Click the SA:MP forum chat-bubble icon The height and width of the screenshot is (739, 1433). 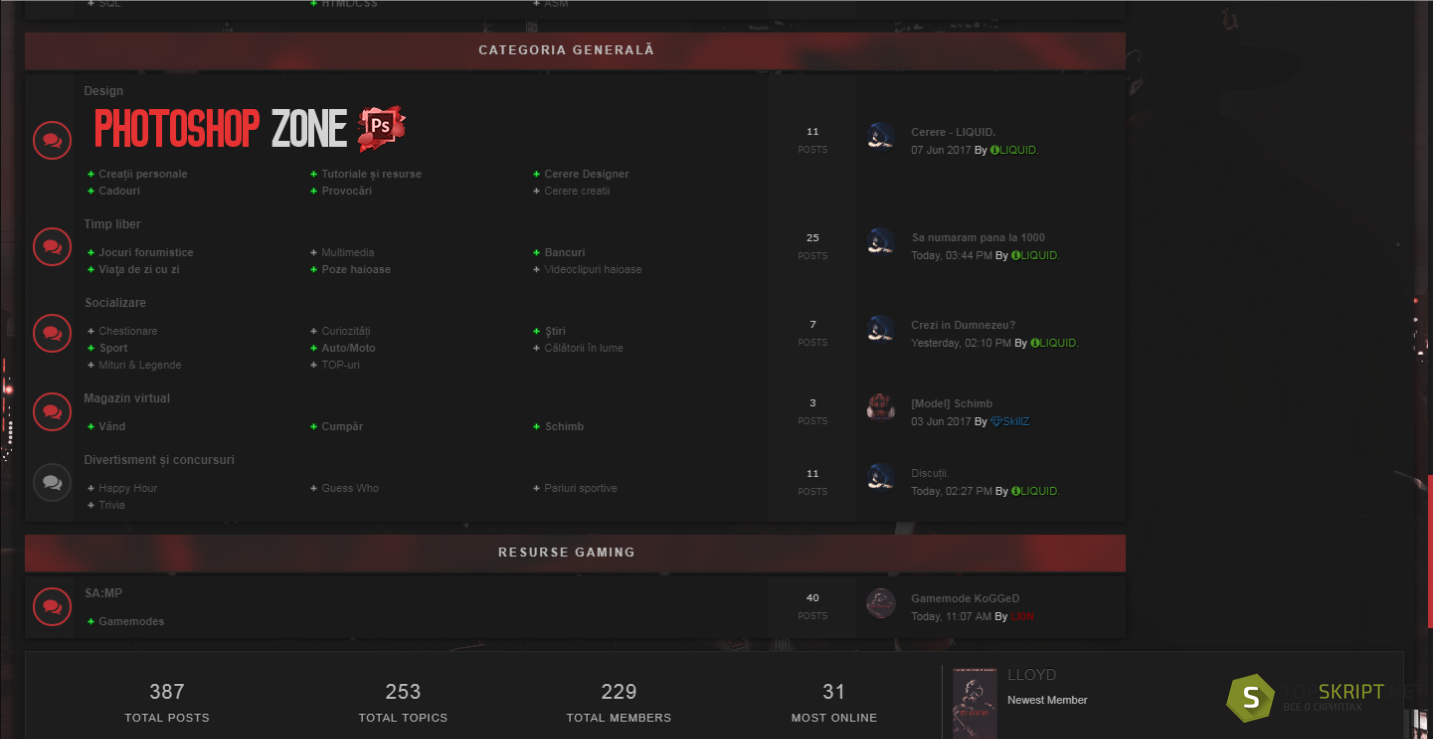(52, 606)
